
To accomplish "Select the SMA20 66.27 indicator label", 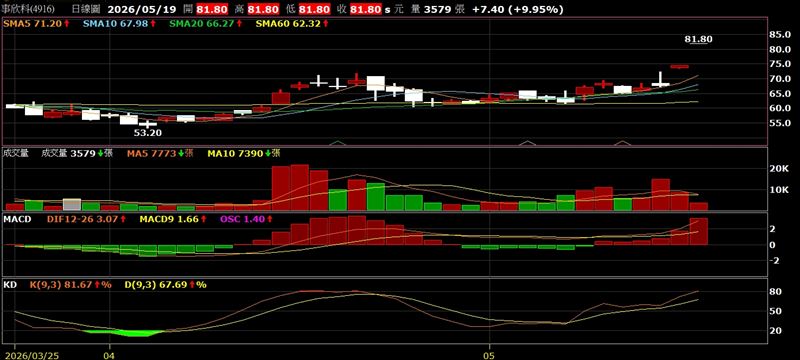I will click(x=207, y=23).
